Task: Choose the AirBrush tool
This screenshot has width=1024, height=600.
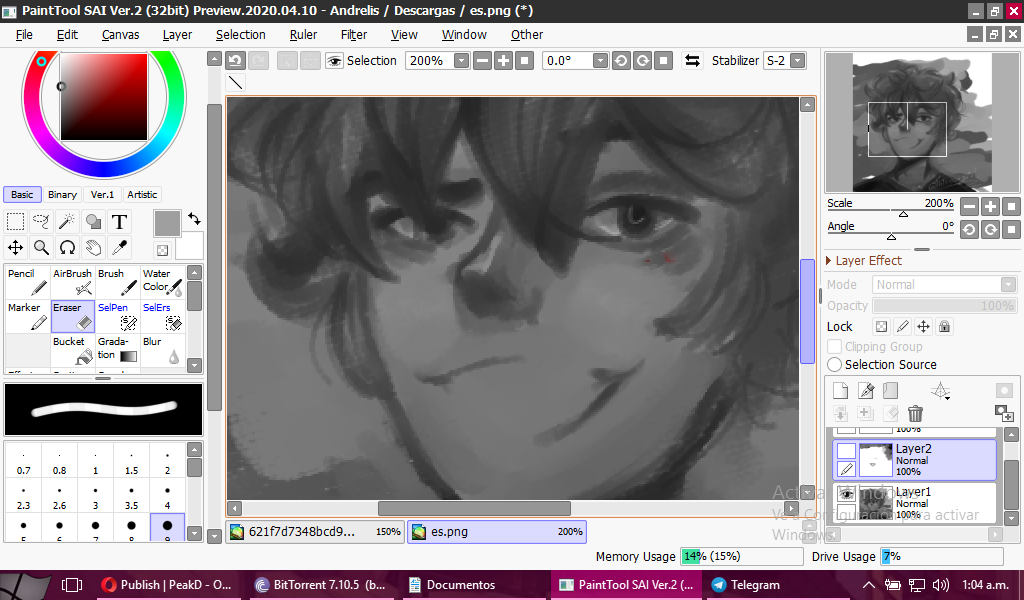Action: 72,282
